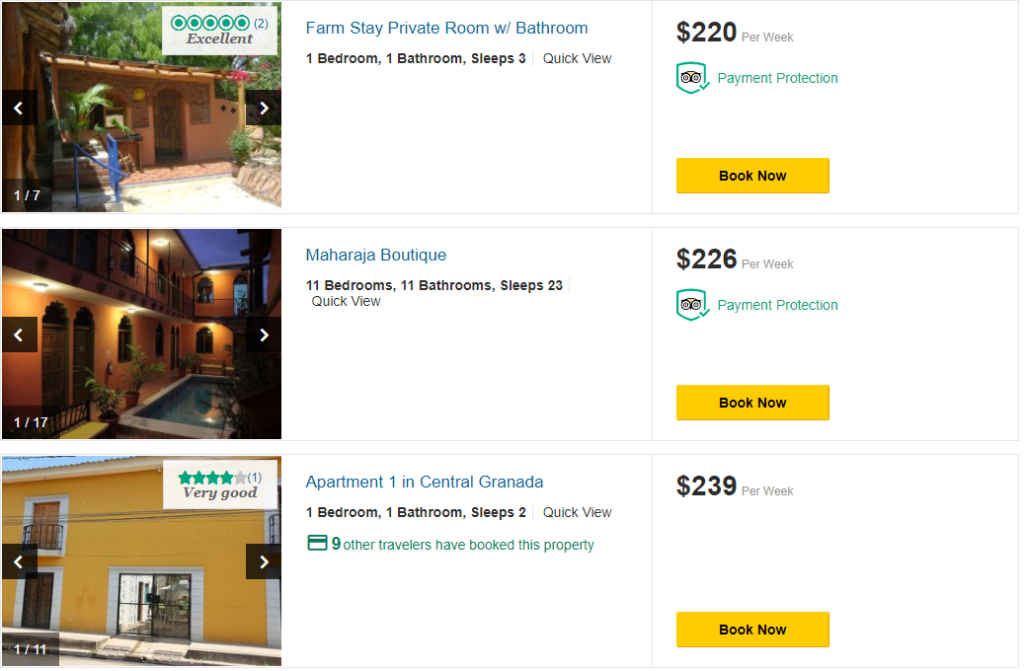Book Now the $226 per week property

point(752,403)
